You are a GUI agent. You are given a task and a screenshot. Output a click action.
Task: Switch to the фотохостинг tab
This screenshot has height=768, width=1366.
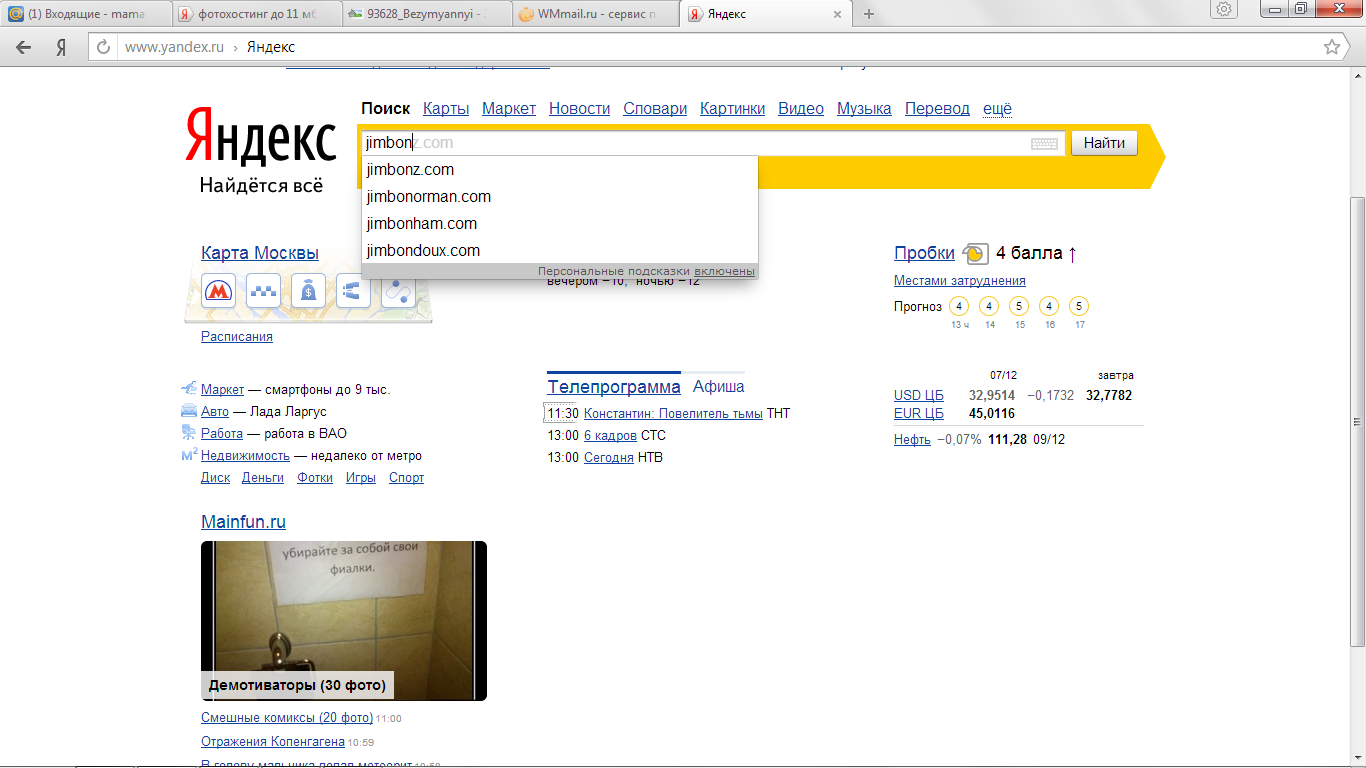pyautogui.click(x=255, y=14)
